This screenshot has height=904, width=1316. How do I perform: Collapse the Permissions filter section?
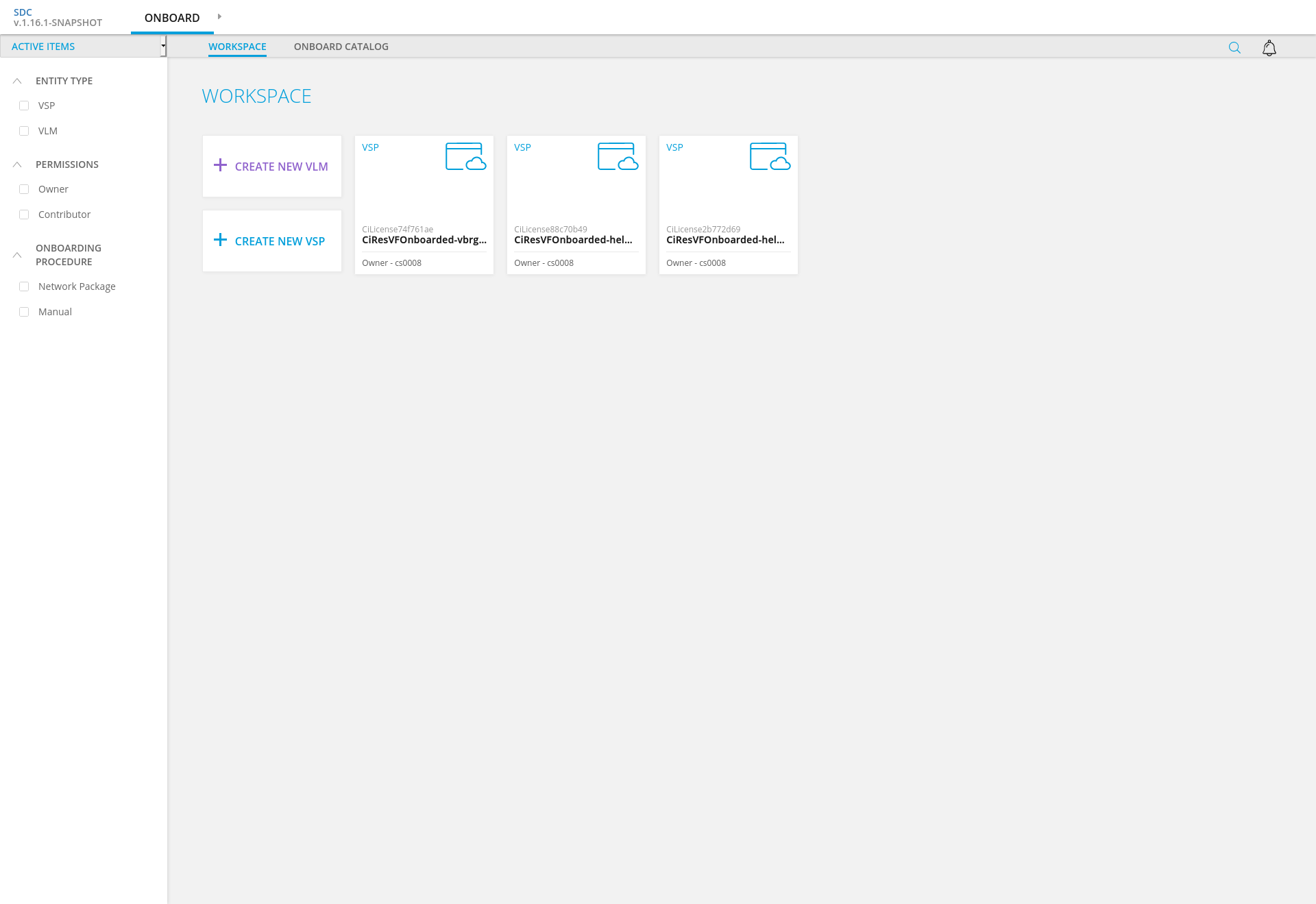17,164
